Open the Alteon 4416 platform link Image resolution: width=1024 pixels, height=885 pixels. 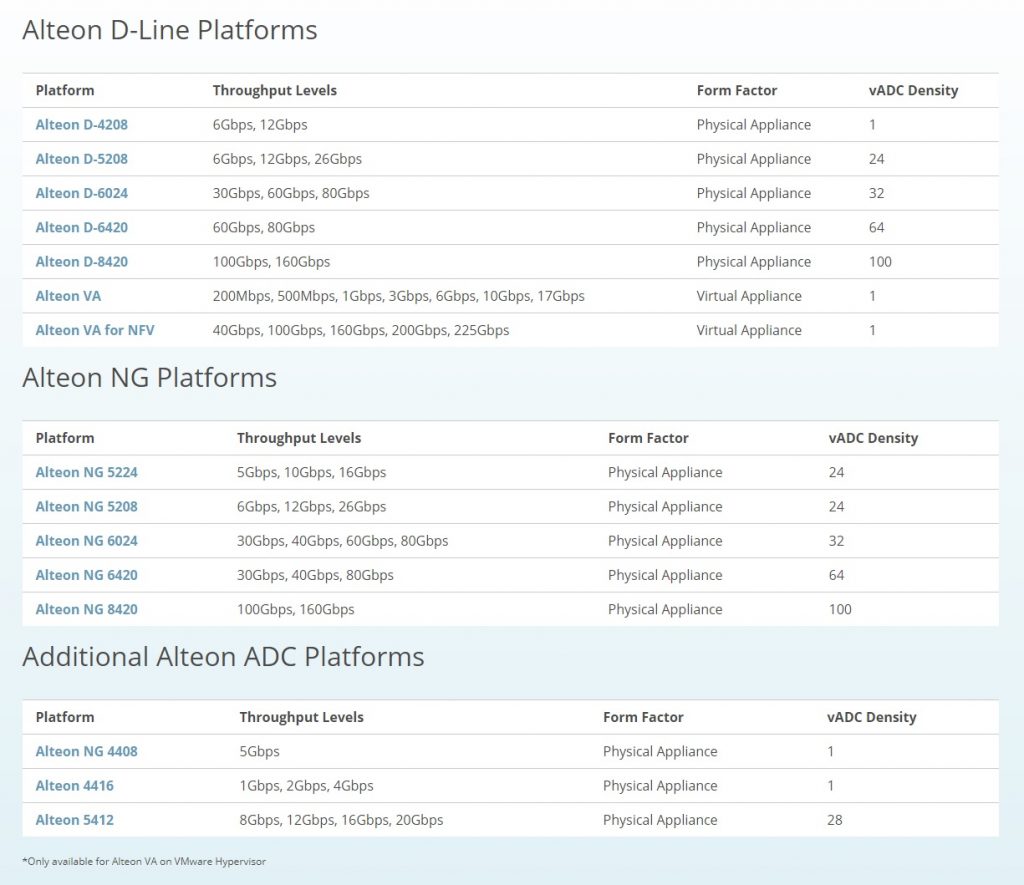(74, 786)
